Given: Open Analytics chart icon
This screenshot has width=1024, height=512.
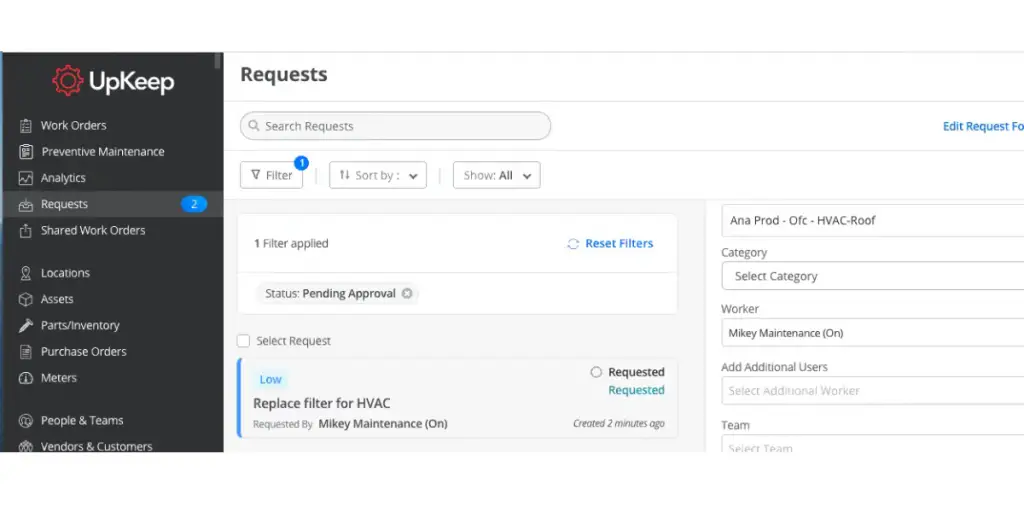Looking at the screenshot, I should 25,178.
